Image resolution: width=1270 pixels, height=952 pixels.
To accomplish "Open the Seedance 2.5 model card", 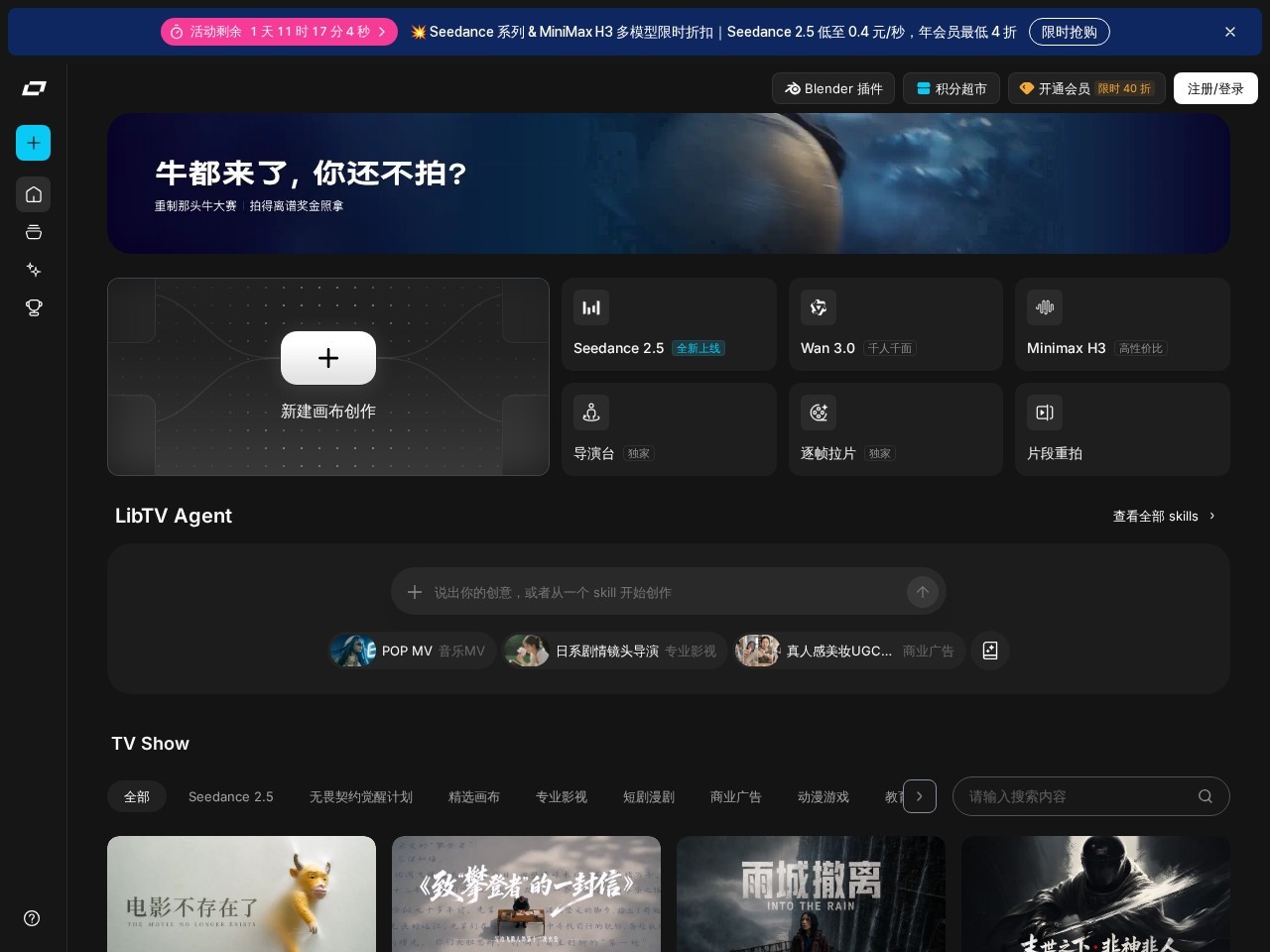I will click(669, 324).
